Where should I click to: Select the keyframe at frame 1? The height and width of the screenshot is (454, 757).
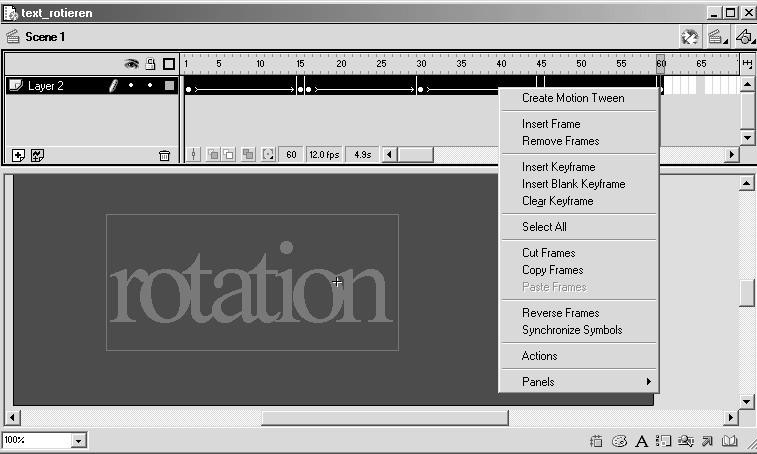click(188, 89)
